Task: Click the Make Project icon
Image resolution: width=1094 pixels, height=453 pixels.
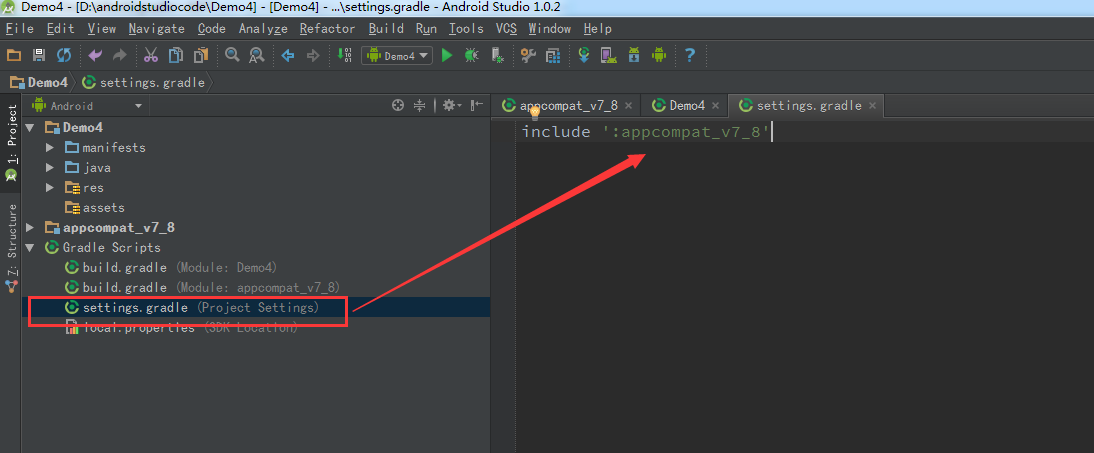Action: 345,55
